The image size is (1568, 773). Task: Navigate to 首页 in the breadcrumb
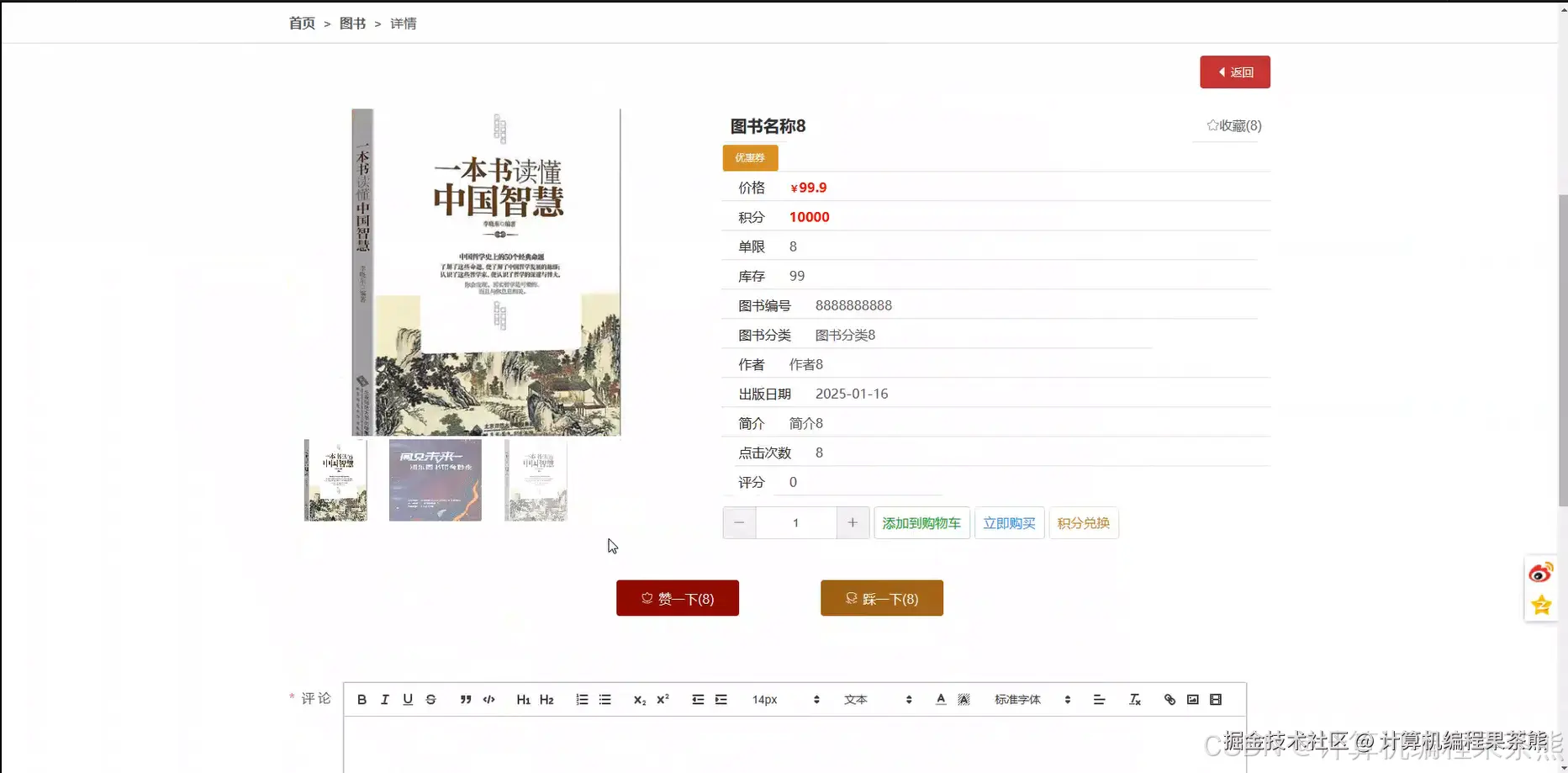point(301,23)
